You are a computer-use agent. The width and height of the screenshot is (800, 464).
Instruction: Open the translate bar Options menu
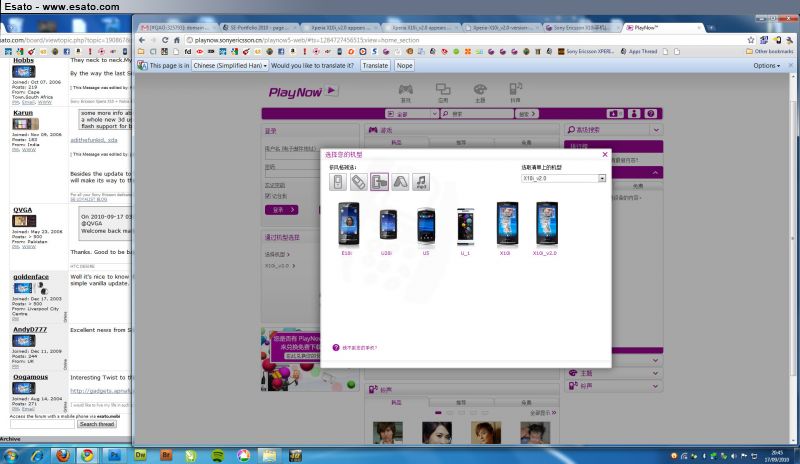(x=766, y=66)
